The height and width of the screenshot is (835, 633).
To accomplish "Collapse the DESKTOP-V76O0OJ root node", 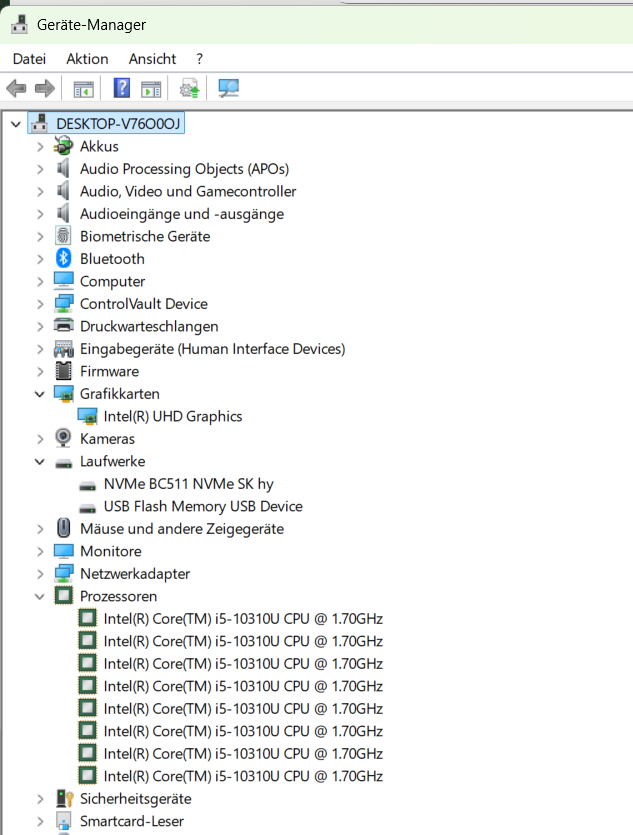I will (16, 124).
